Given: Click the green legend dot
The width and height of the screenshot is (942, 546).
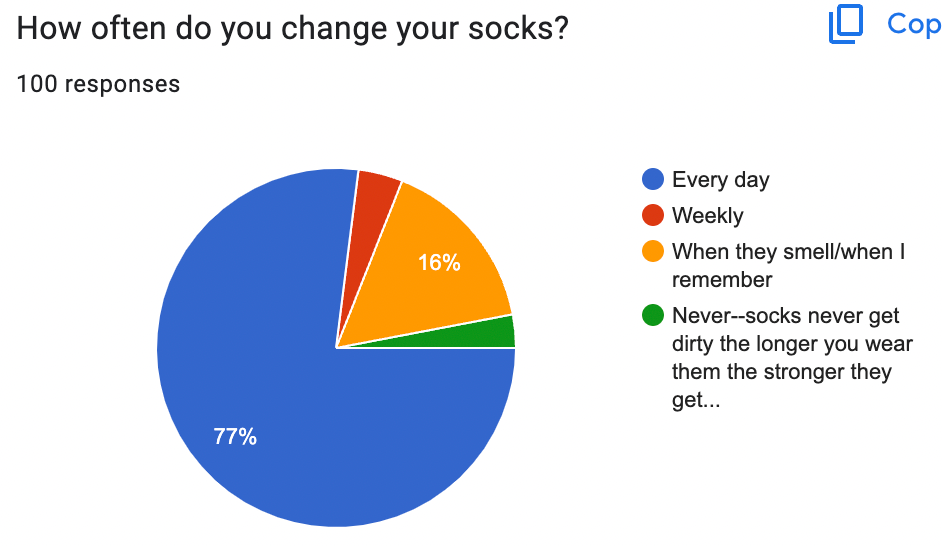Looking at the screenshot, I should tap(652, 315).
